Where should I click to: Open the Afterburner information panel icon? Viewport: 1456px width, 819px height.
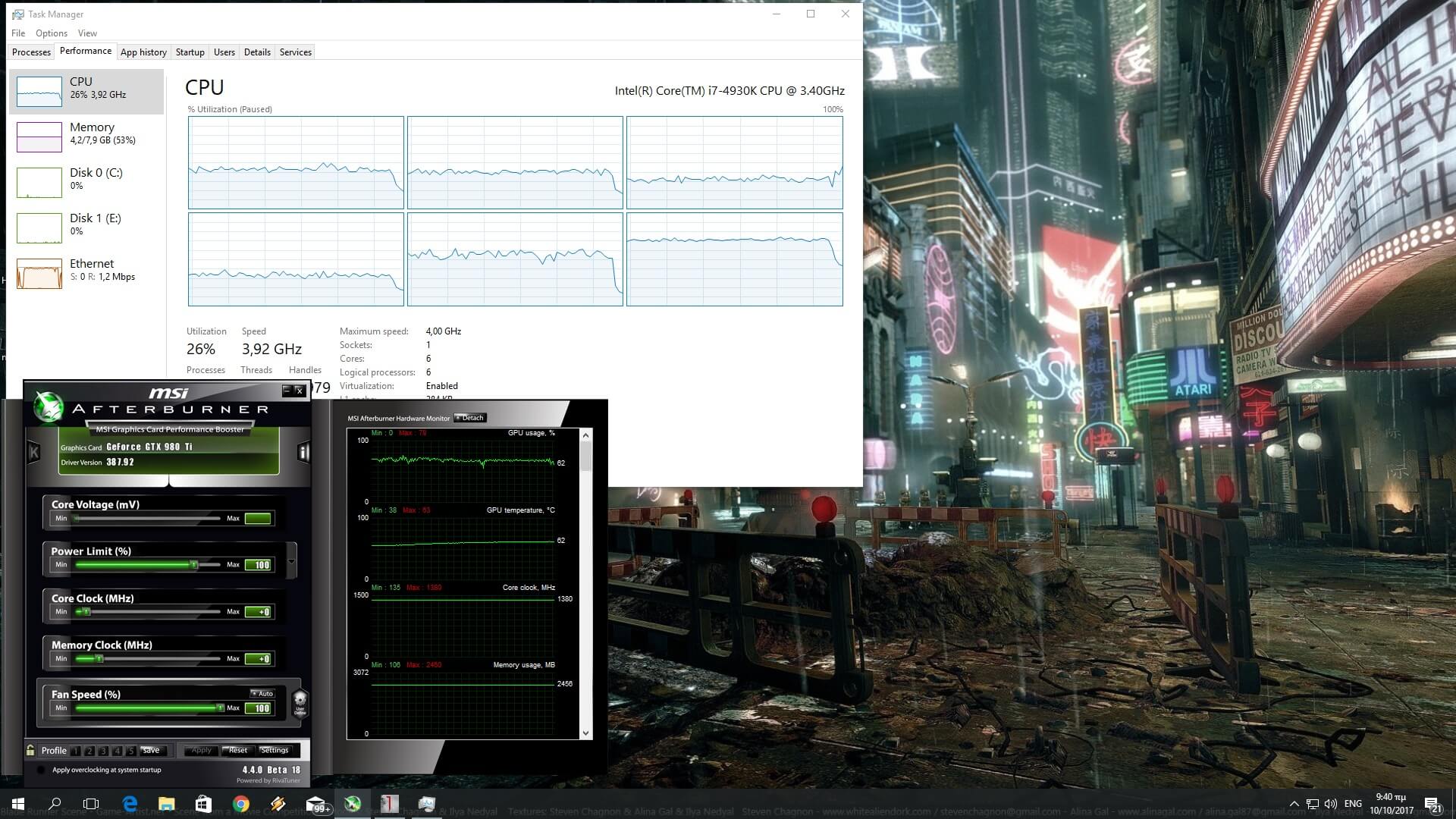303,453
